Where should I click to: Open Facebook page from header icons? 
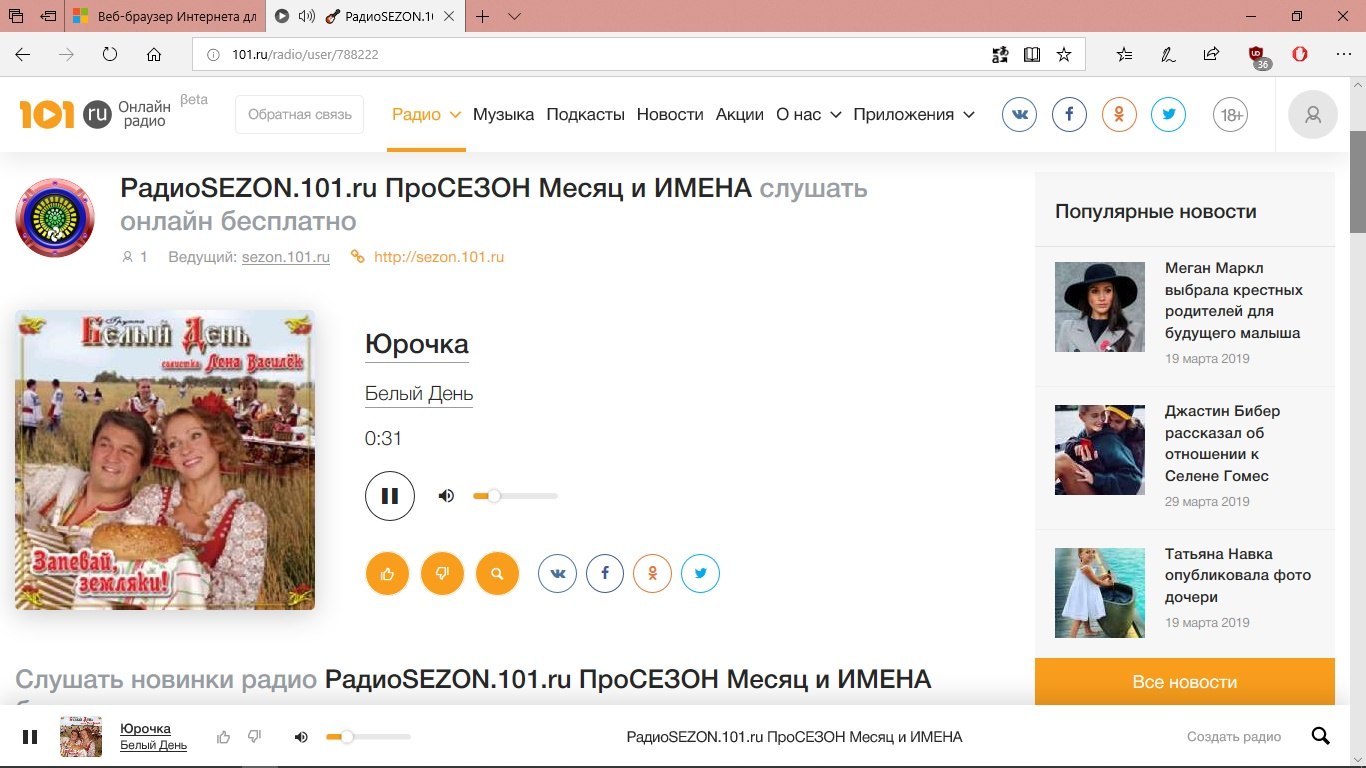pos(1069,115)
